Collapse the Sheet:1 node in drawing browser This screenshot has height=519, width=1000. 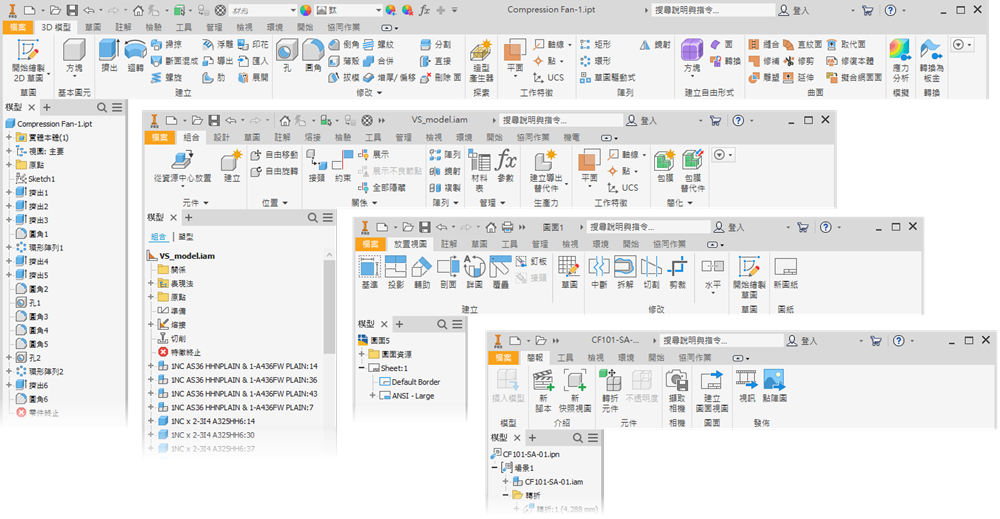(x=362, y=368)
